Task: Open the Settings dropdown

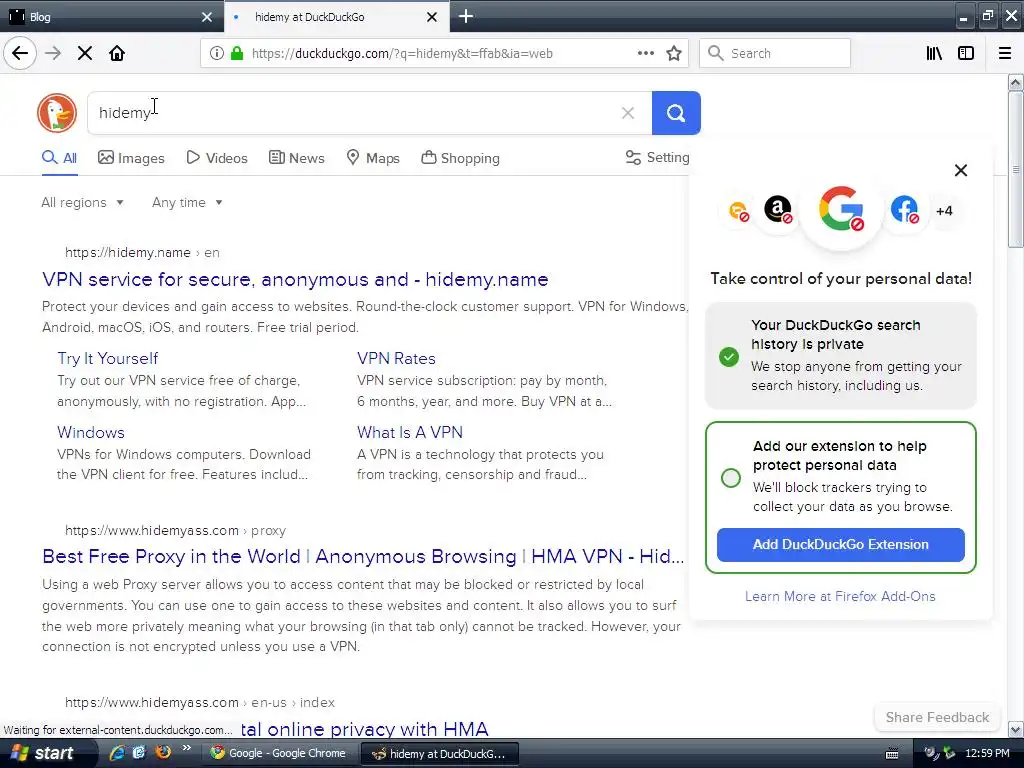Action: [x=657, y=157]
